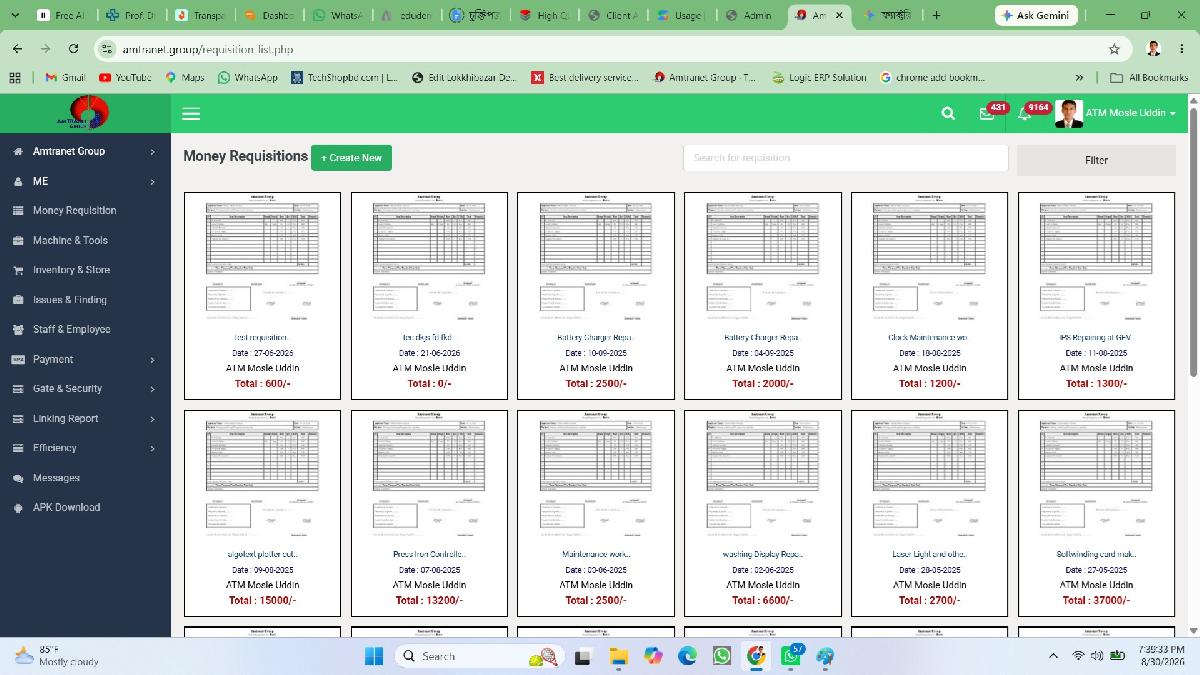Expand the ME sidebar section

[85, 181]
